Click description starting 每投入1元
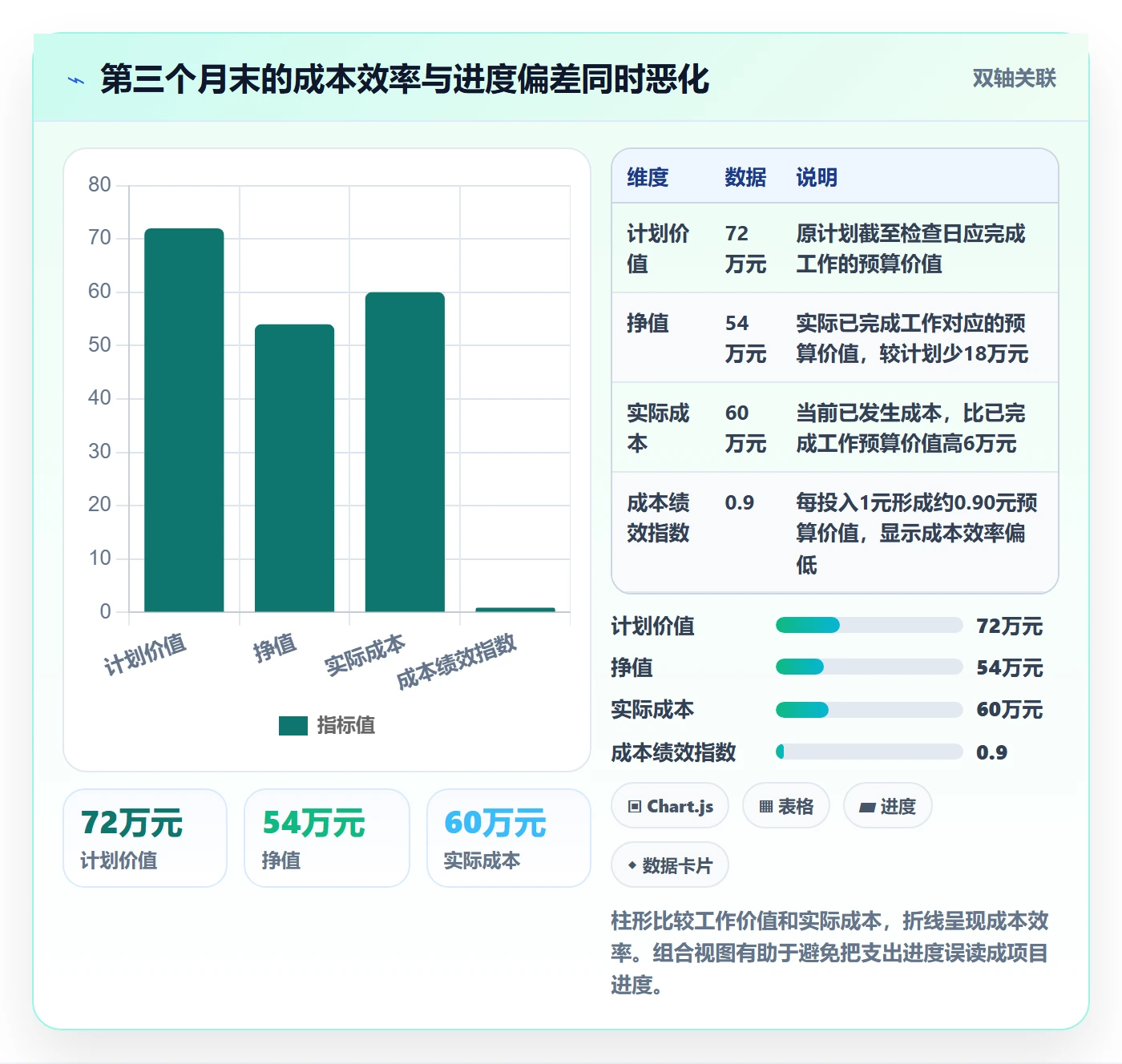 916,534
